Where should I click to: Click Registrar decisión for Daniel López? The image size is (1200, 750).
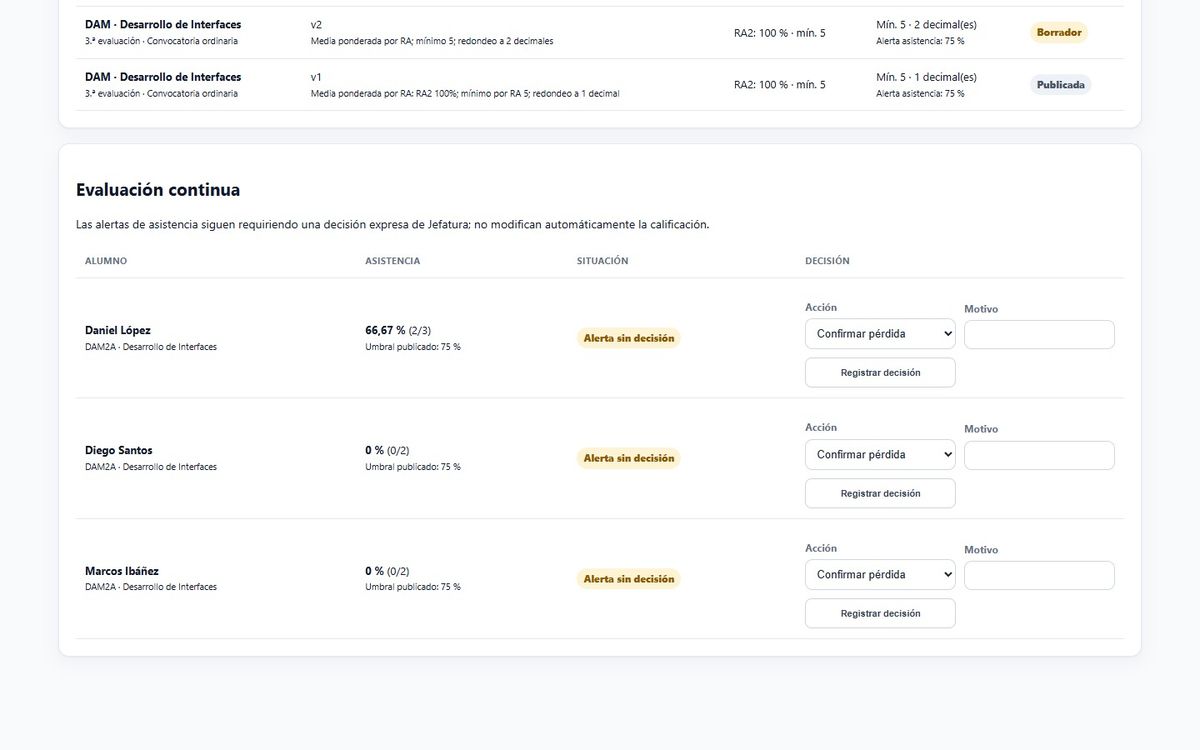pyautogui.click(x=880, y=372)
